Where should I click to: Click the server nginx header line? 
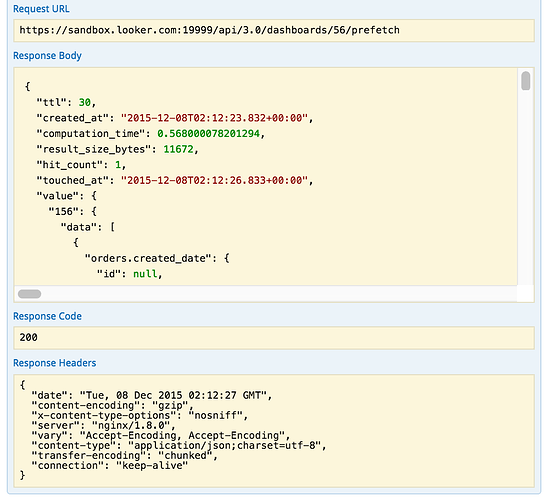[x=103, y=425]
